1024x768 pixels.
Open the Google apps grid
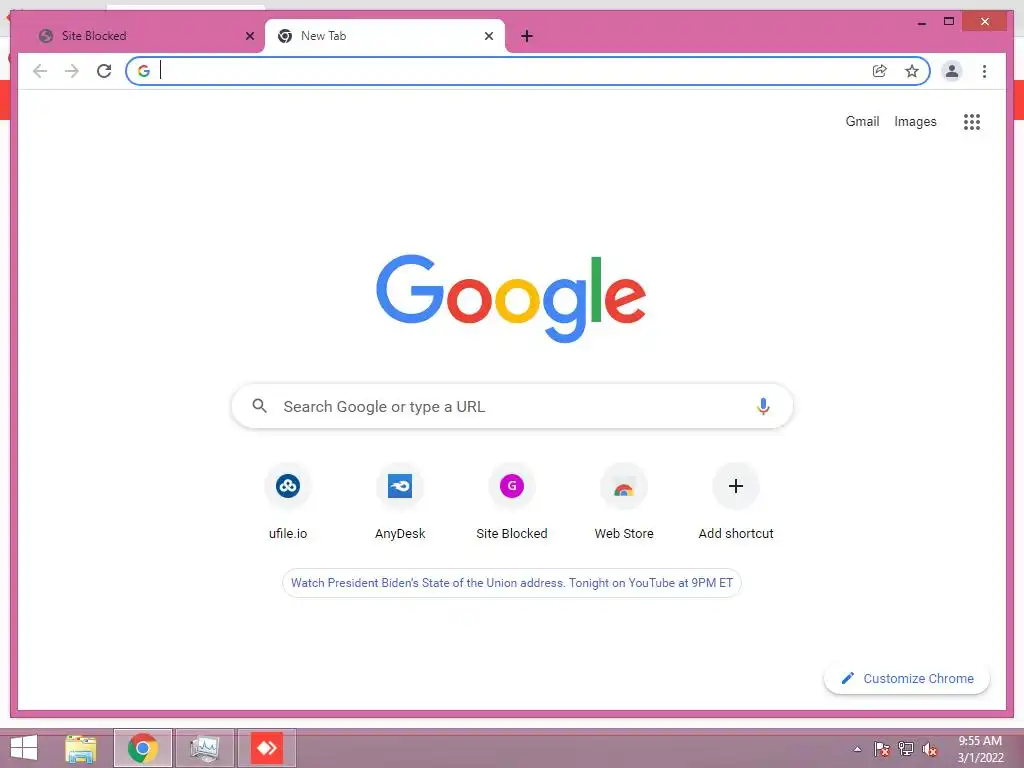[x=972, y=121]
